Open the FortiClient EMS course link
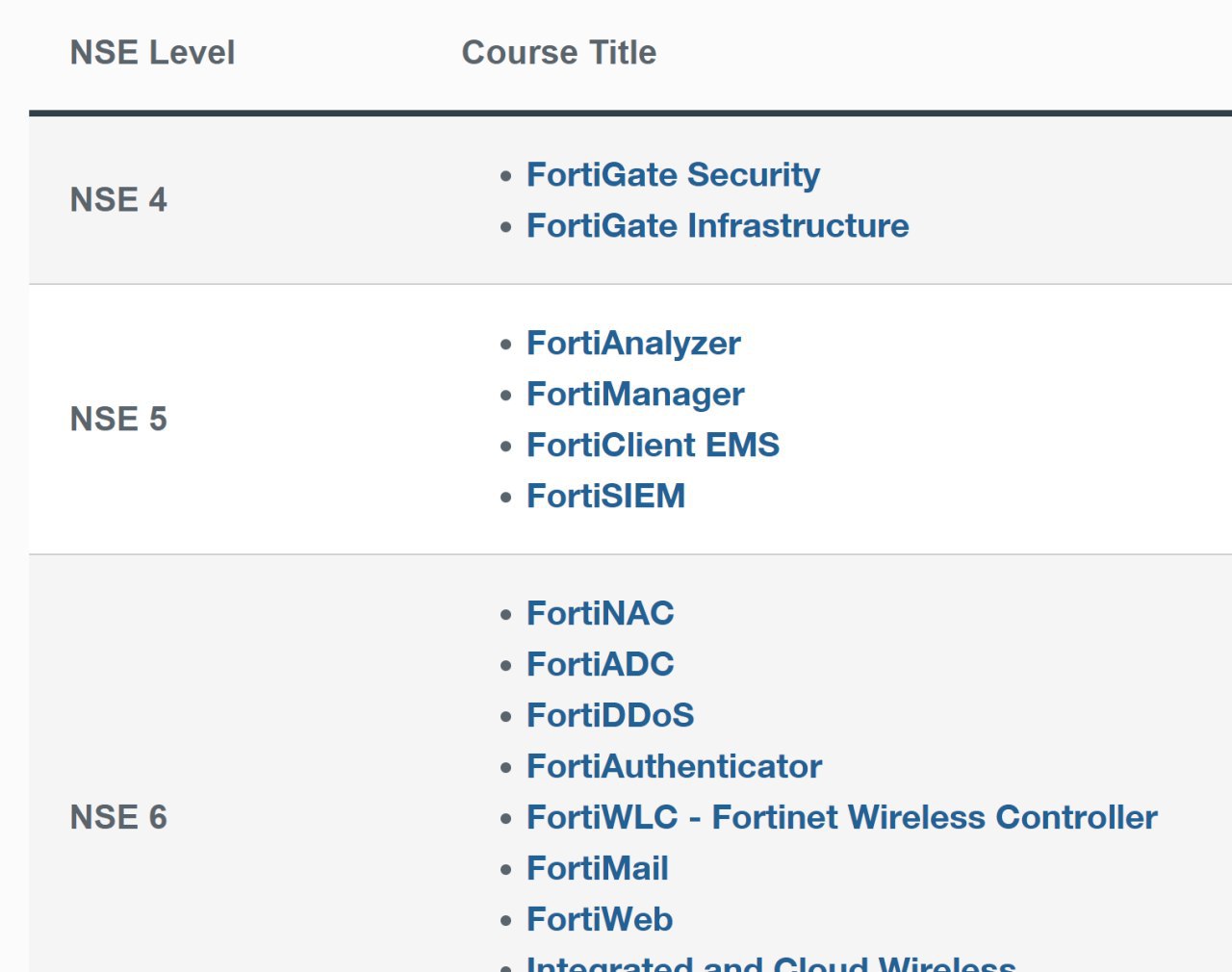 (653, 446)
